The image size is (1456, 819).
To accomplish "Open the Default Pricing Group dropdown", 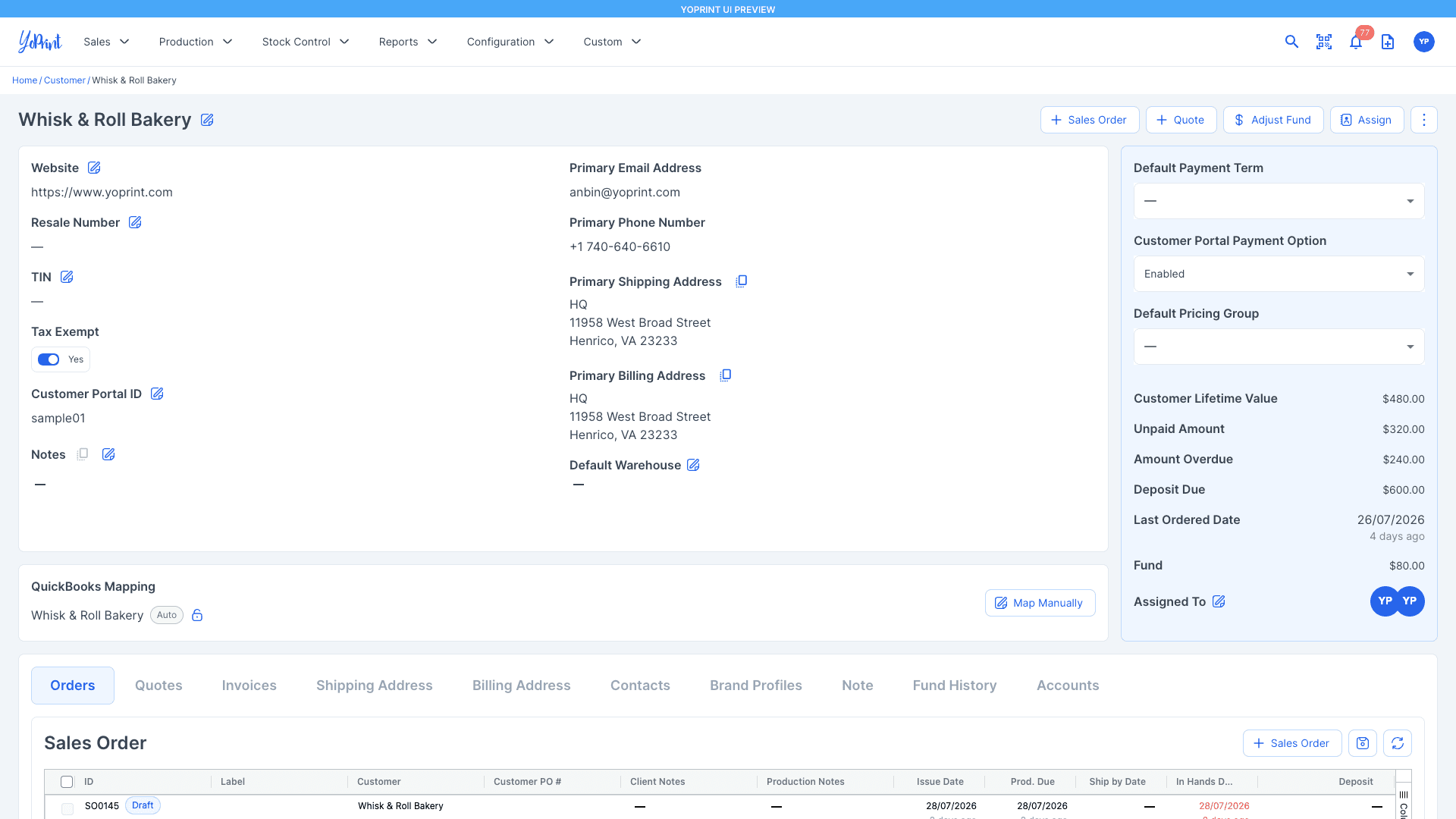I will [x=1279, y=347].
